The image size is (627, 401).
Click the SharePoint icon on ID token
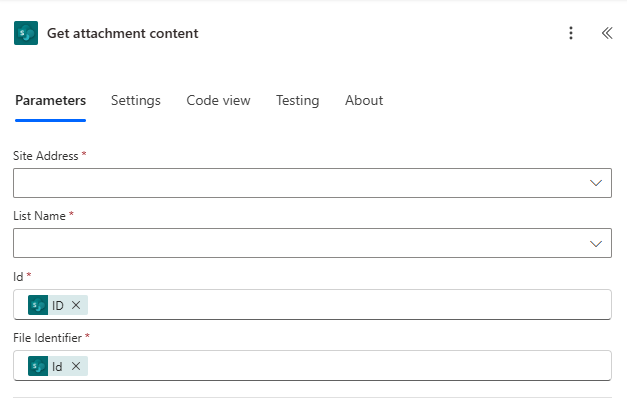point(38,305)
